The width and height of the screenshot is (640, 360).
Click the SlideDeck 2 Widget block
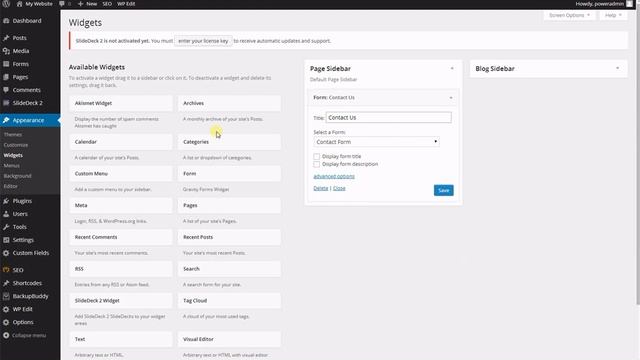coord(121,300)
